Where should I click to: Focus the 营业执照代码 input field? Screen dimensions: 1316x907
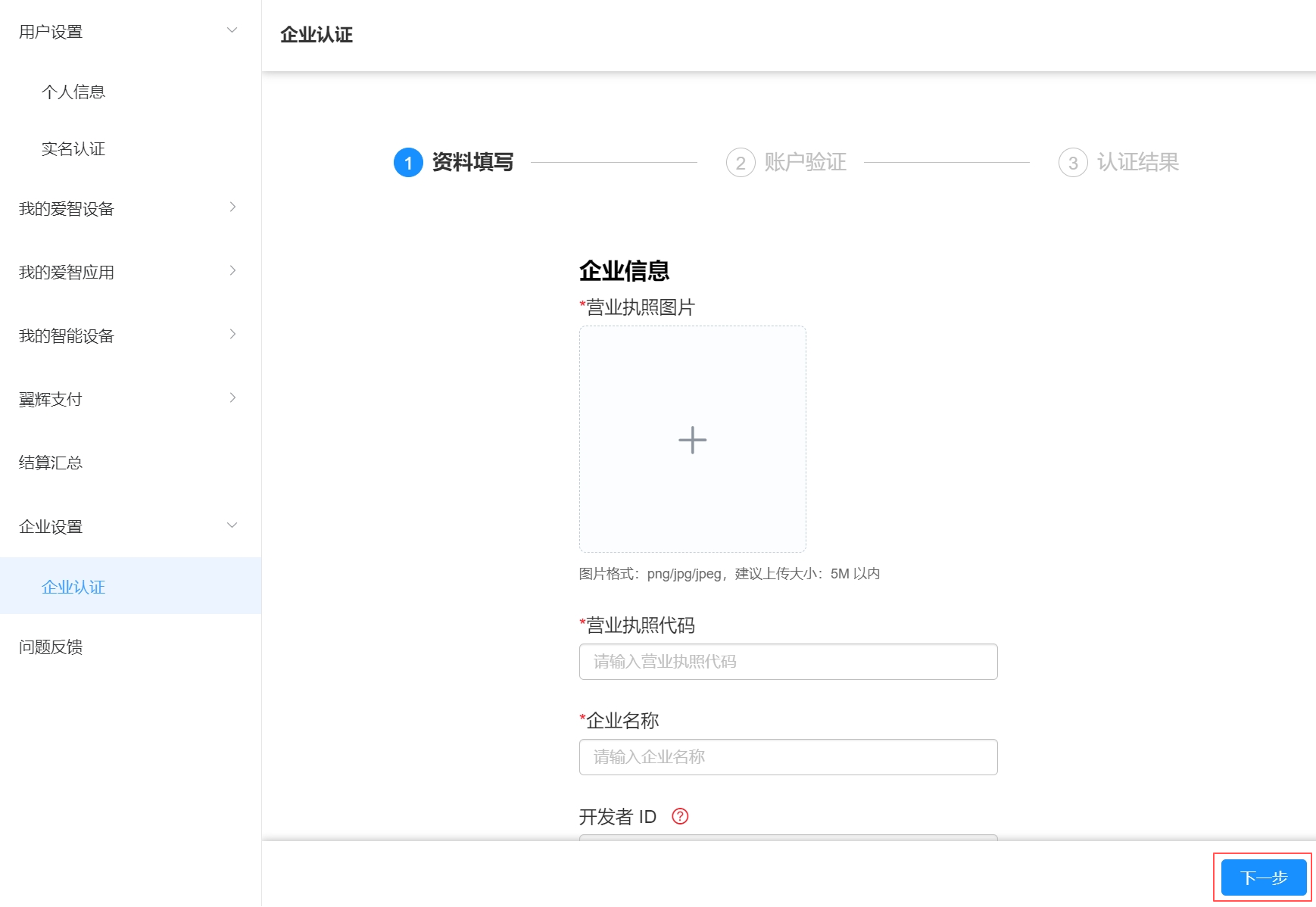[787, 662]
